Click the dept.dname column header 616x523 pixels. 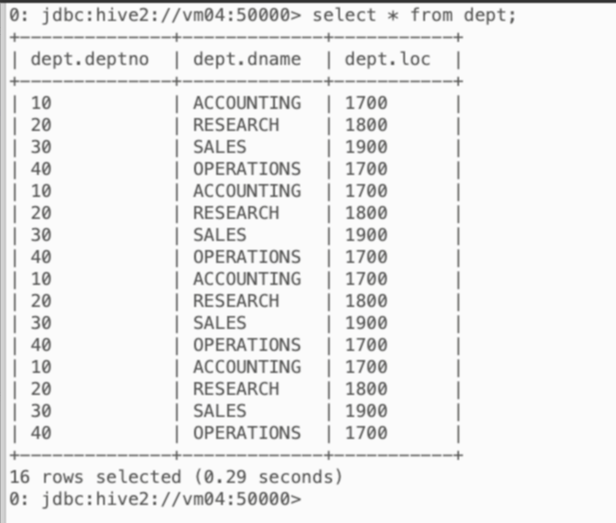247,59
